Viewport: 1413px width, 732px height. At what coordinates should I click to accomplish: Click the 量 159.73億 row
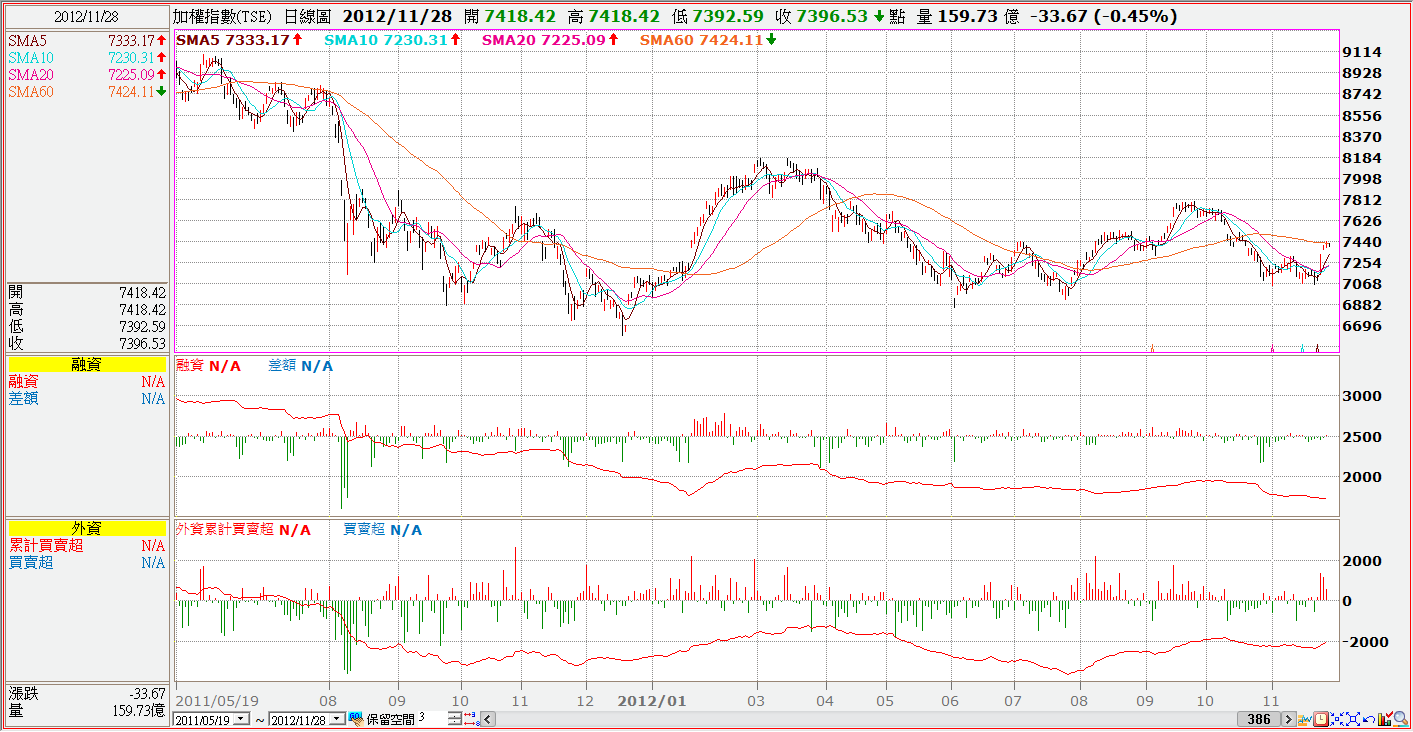[x=86, y=710]
